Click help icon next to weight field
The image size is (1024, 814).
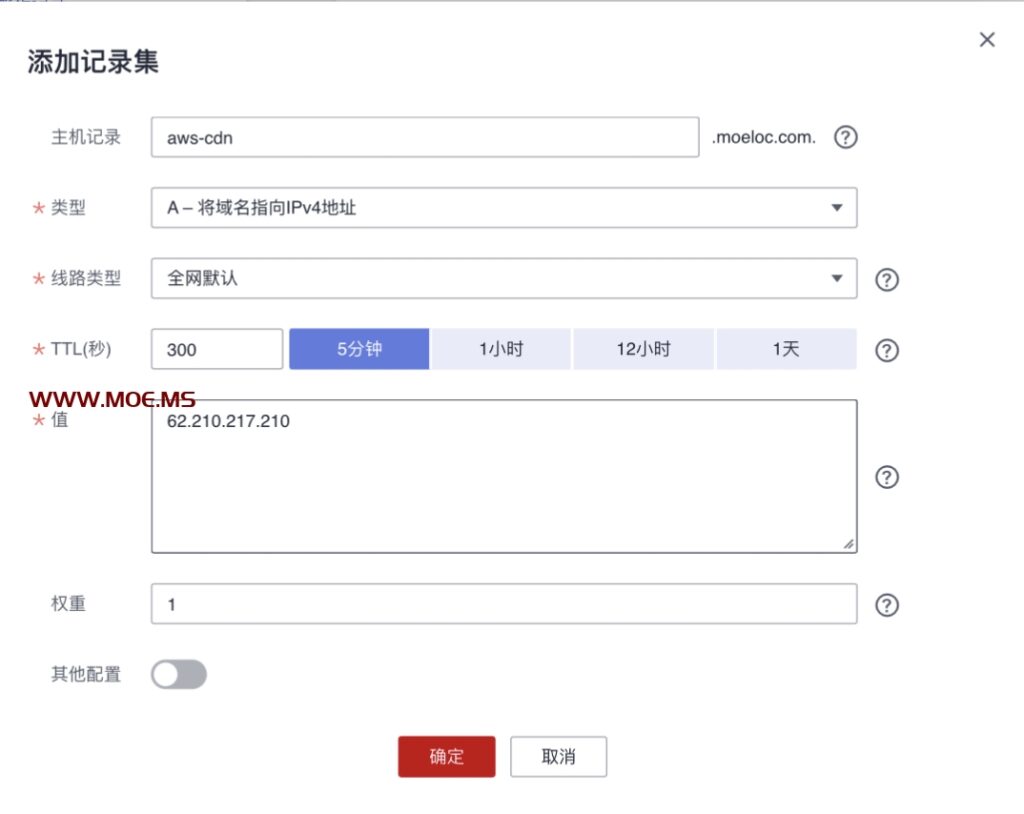tap(886, 605)
